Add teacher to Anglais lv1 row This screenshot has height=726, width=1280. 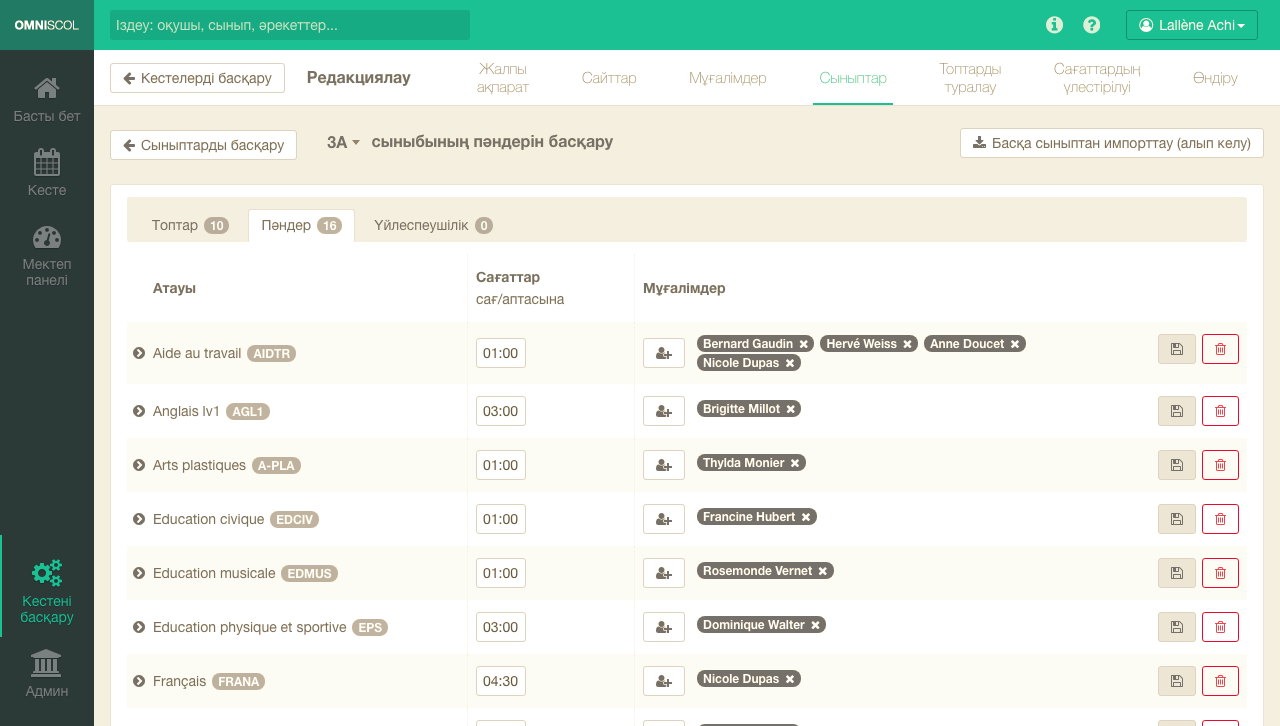tap(663, 411)
